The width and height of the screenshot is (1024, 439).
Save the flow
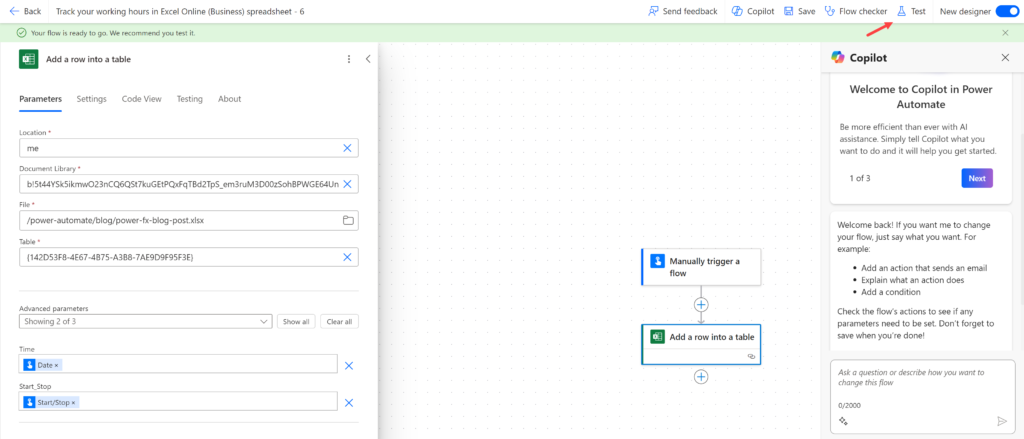tap(799, 11)
